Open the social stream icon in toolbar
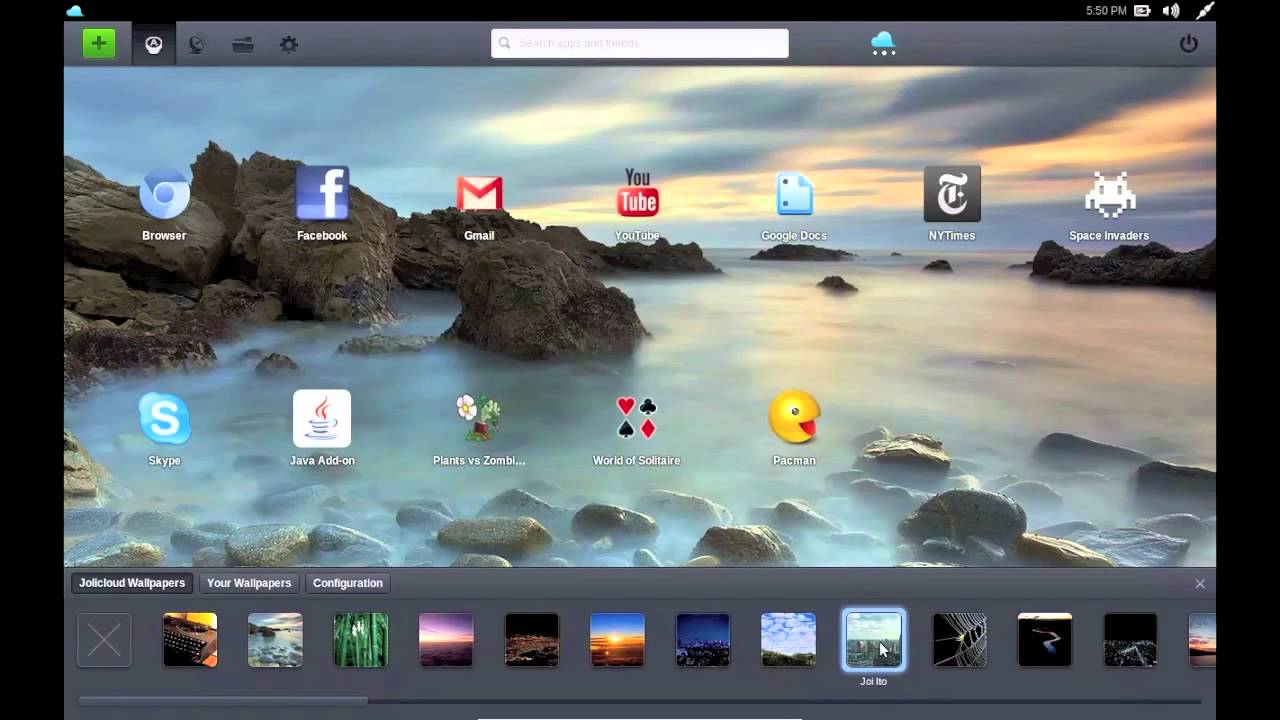Viewport: 1280px width, 720px height. tap(197, 44)
